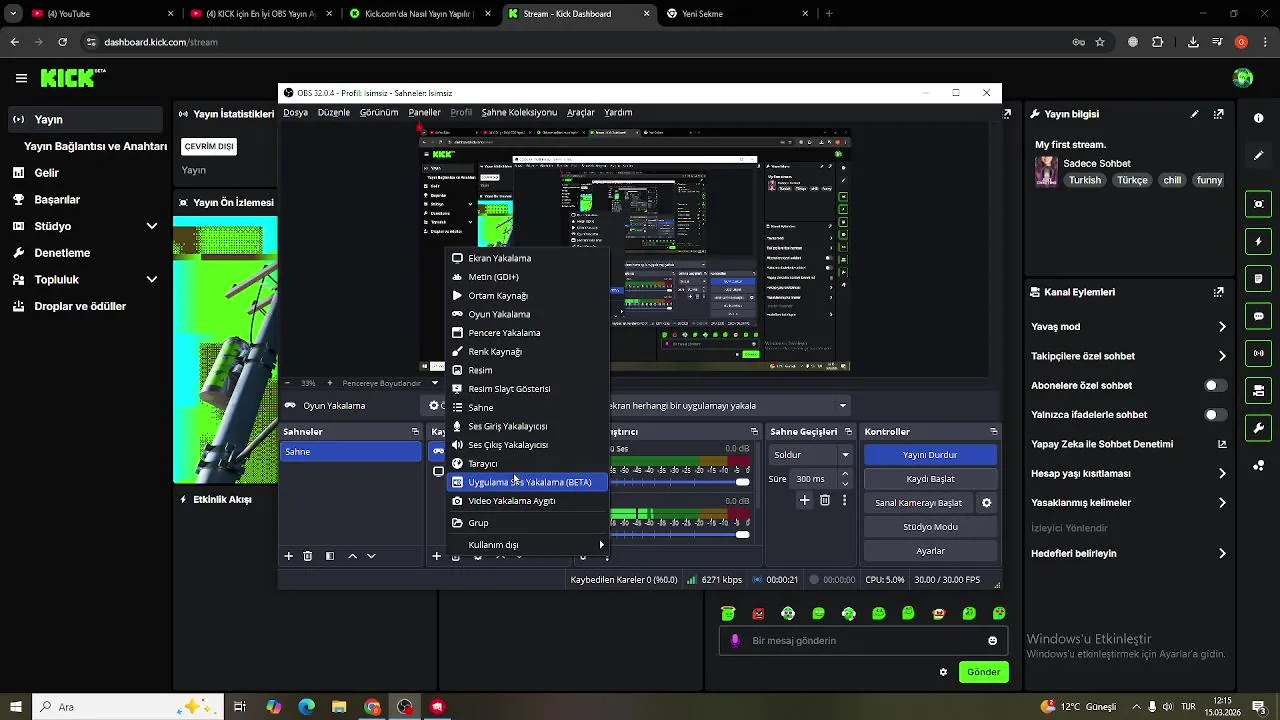Choose Ekran Yakalama source

coord(527,258)
